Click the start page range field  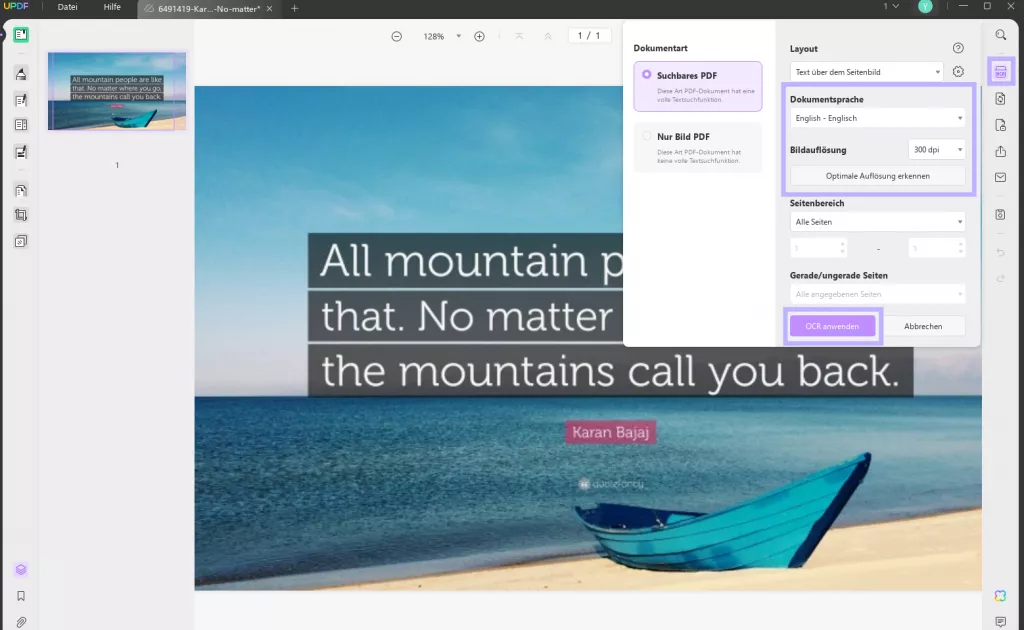click(818, 248)
